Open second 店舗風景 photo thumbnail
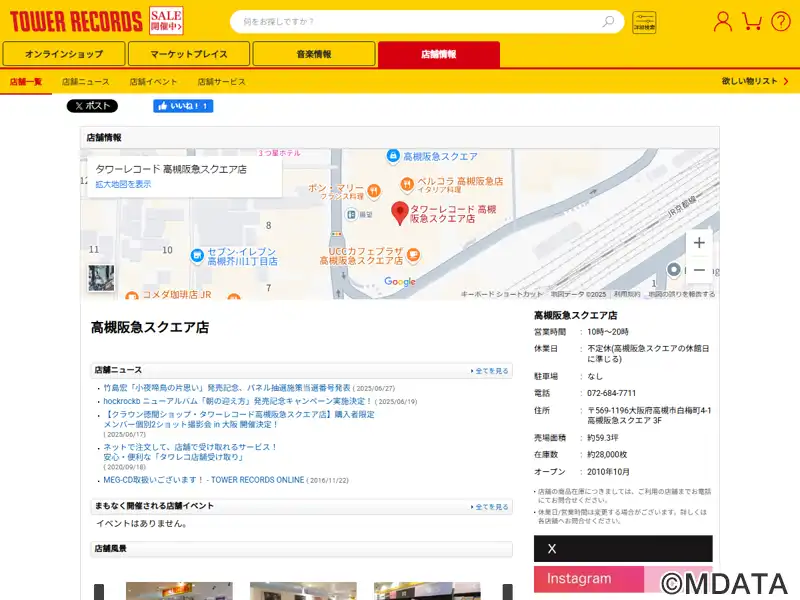This screenshot has width=800, height=600. coord(303,591)
